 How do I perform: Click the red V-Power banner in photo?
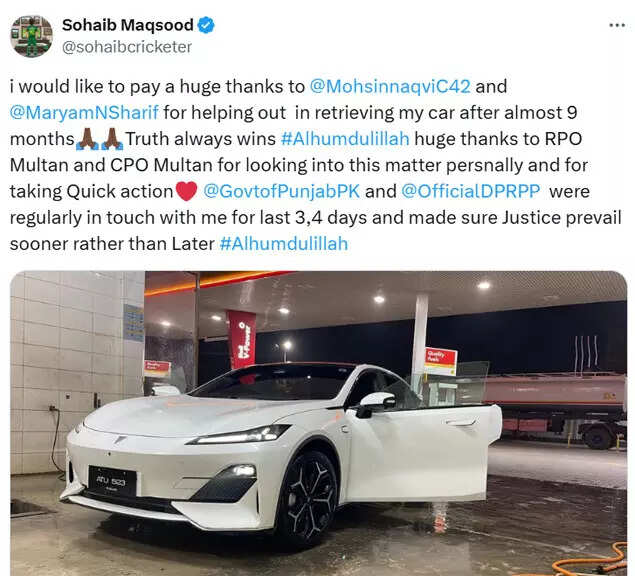tap(242, 339)
